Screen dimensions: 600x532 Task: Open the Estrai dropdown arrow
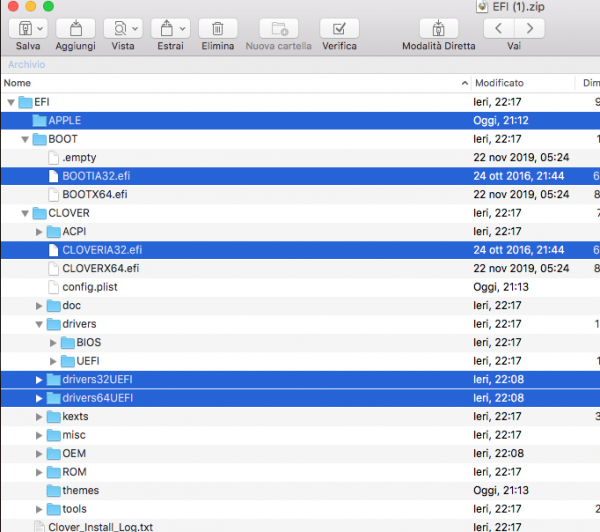(x=183, y=29)
